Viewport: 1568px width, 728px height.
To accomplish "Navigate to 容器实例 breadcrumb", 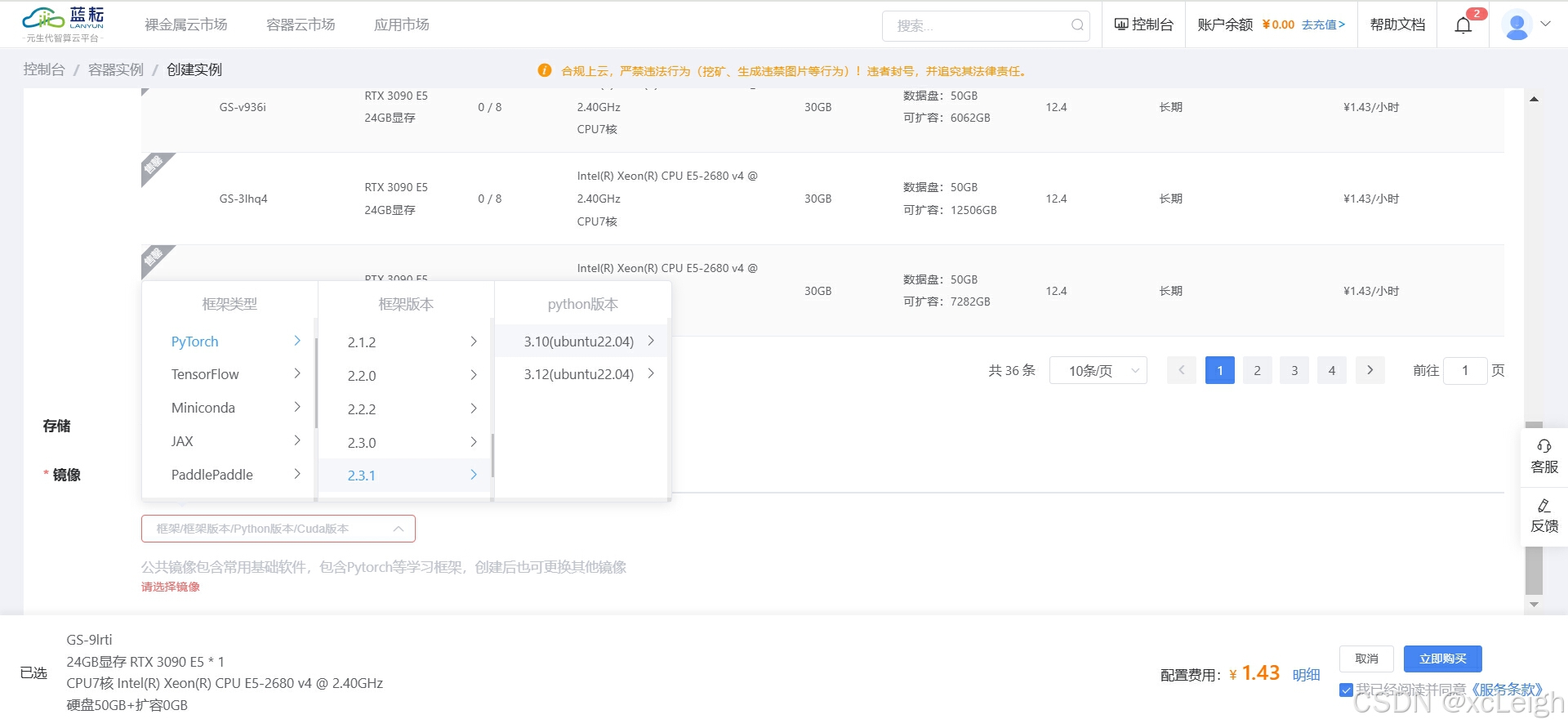I will (116, 69).
